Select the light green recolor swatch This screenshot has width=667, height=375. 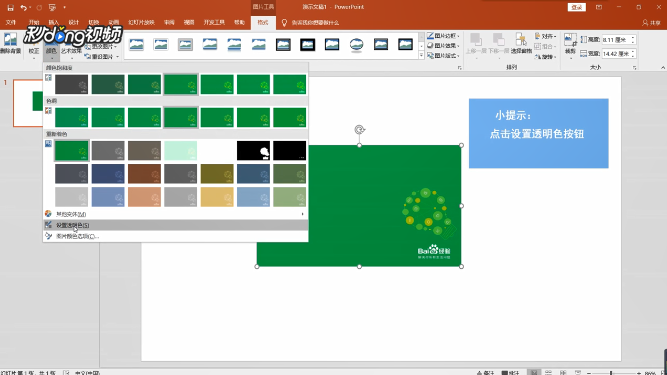click(x=290, y=197)
